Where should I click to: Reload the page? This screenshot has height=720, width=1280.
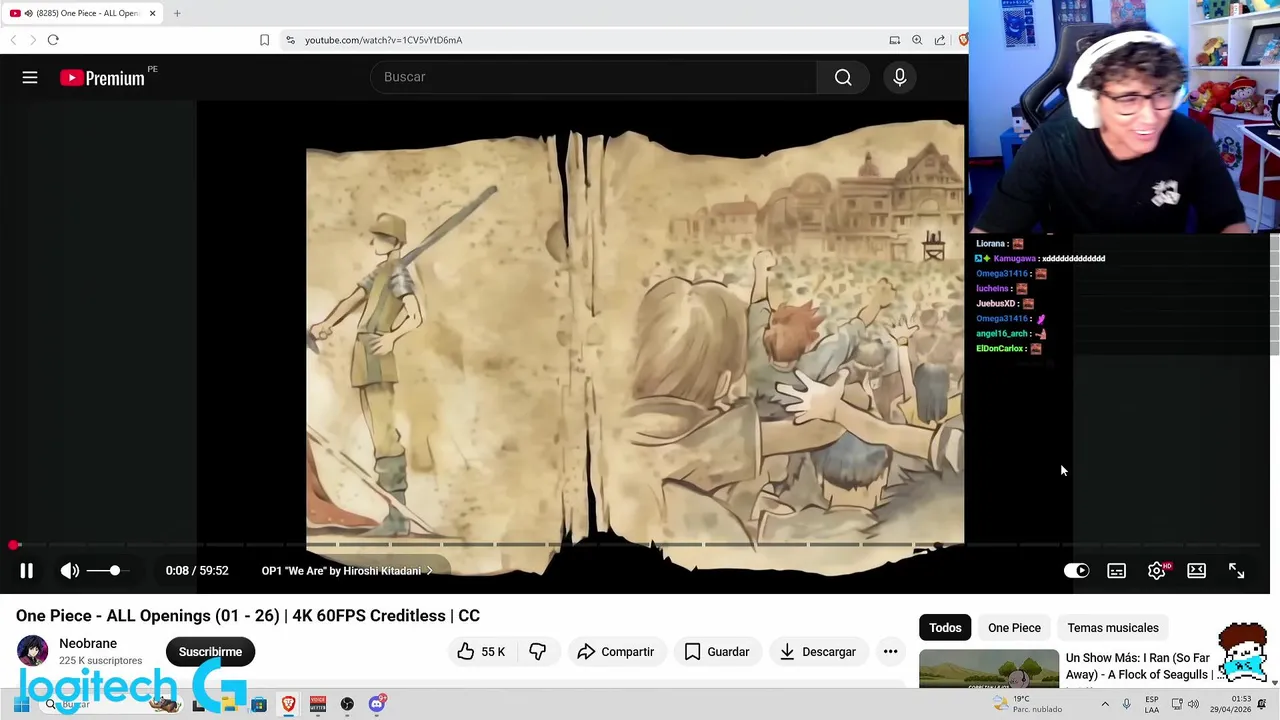(x=53, y=40)
